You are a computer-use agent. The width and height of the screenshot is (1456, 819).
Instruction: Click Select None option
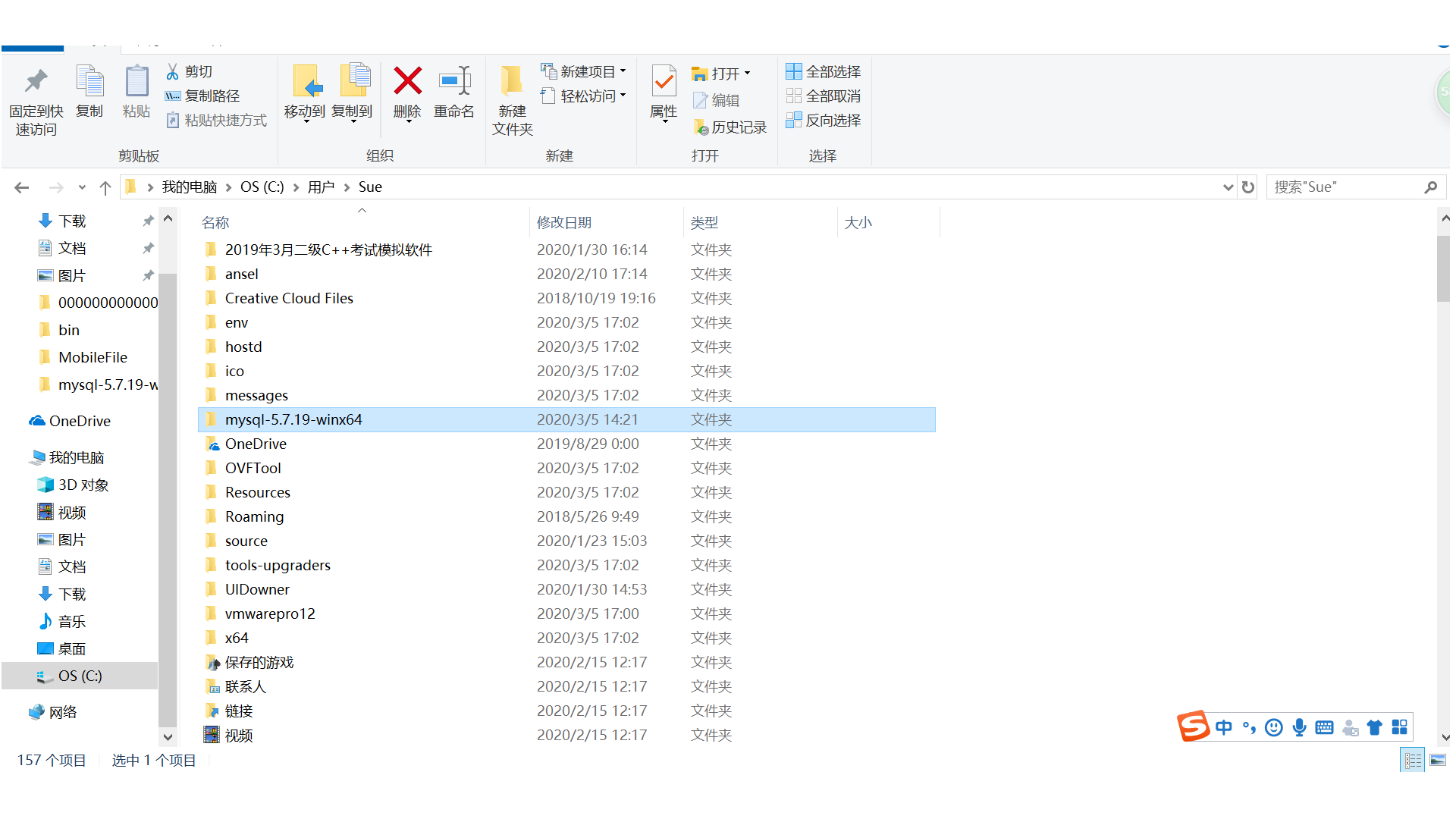824,96
